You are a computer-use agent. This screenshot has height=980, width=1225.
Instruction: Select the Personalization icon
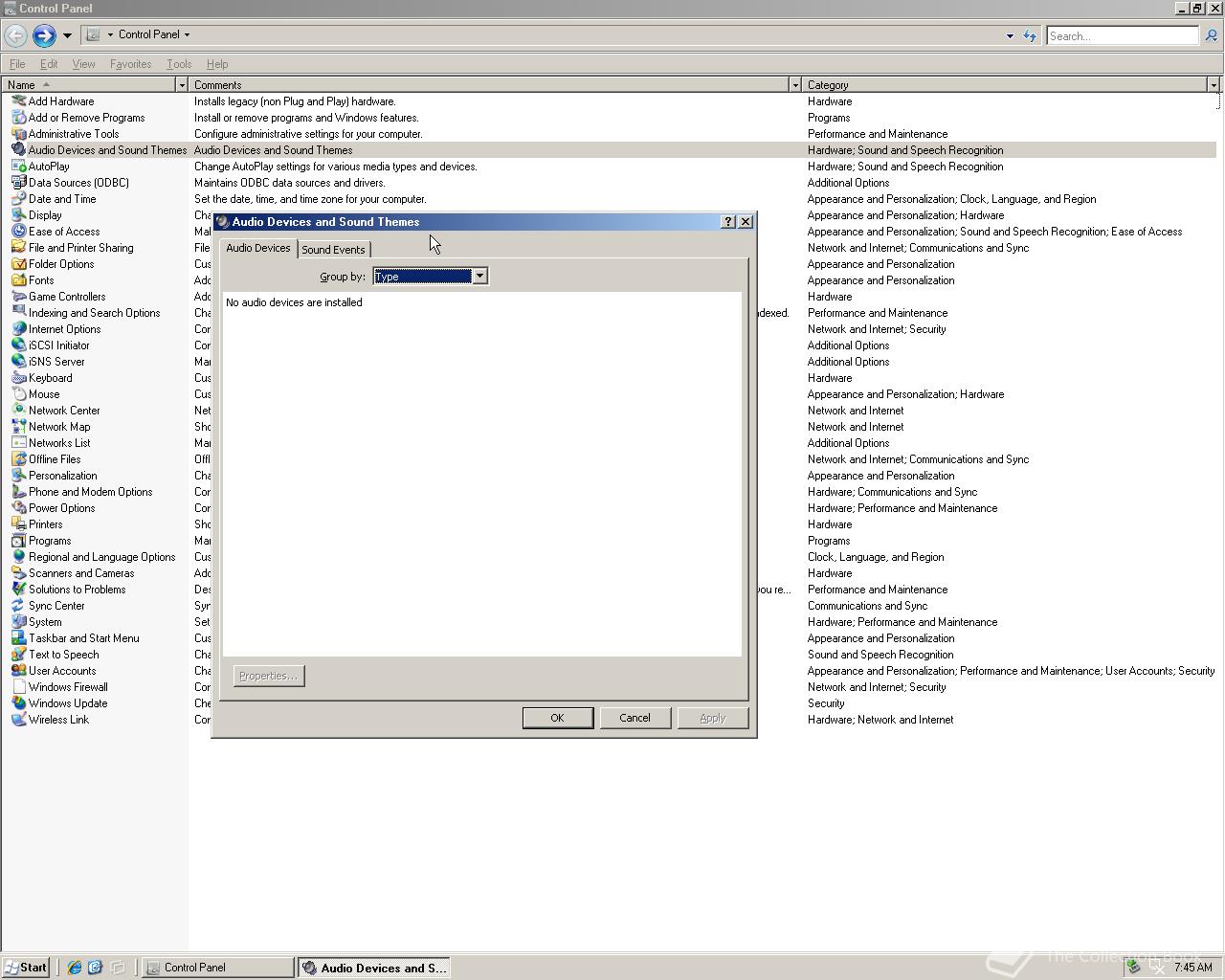pos(18,476)
